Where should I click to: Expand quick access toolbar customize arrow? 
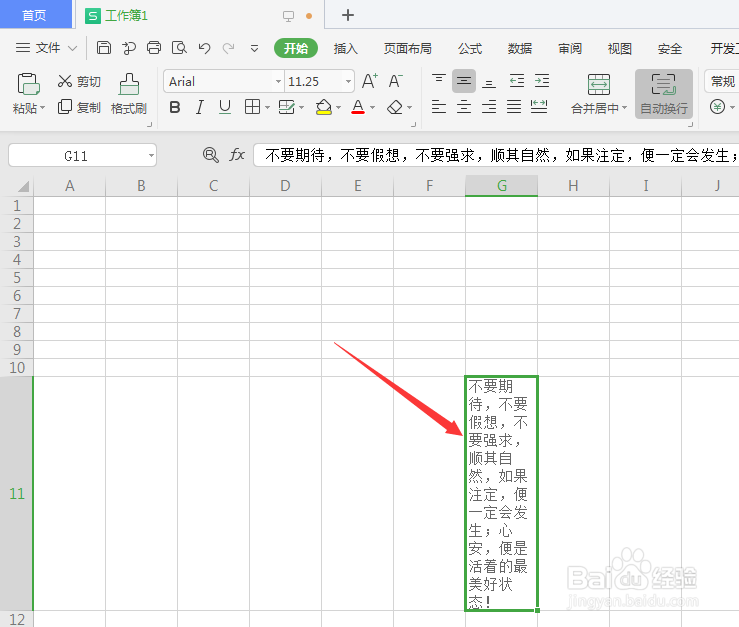point(254,48)
